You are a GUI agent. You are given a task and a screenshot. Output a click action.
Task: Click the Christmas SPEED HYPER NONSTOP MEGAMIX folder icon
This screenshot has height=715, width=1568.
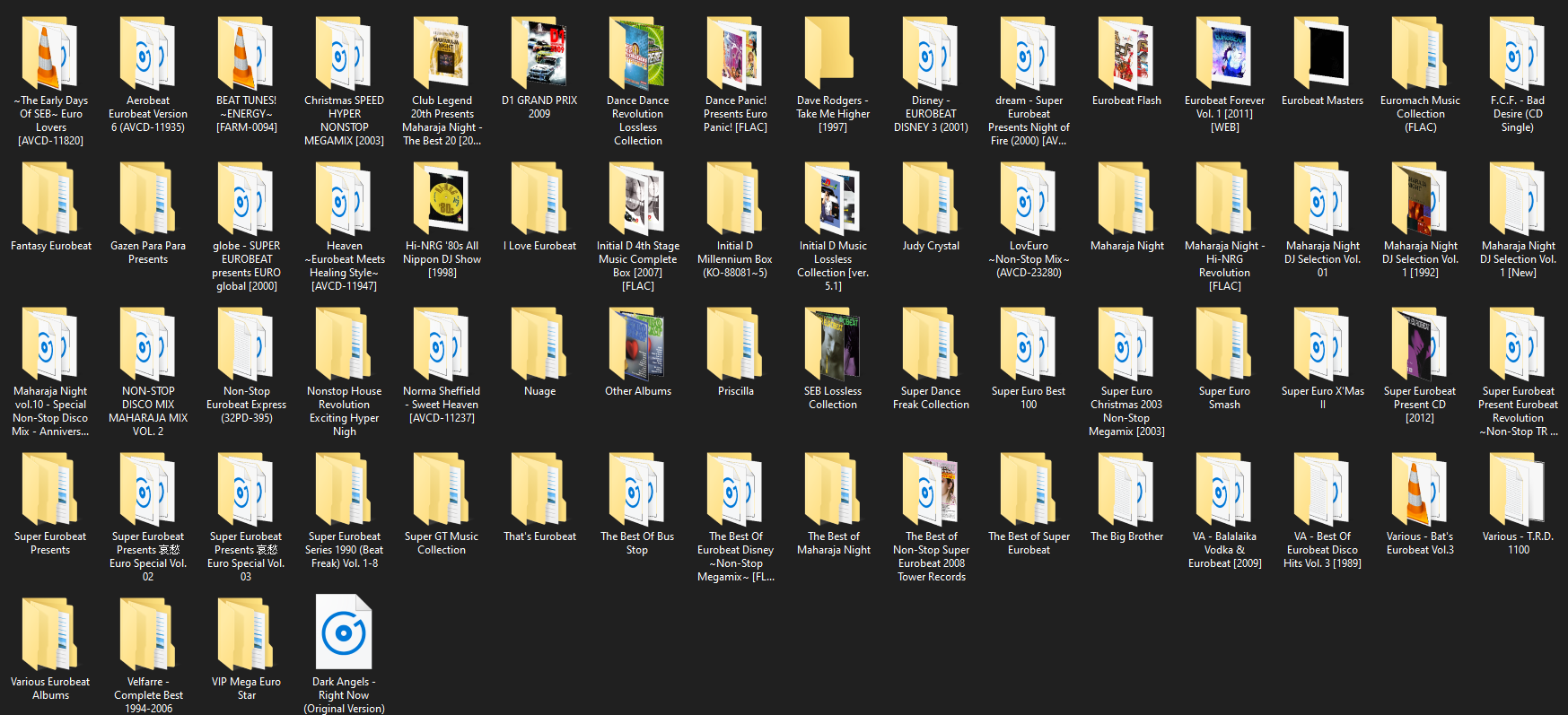[x=344, y=54]
